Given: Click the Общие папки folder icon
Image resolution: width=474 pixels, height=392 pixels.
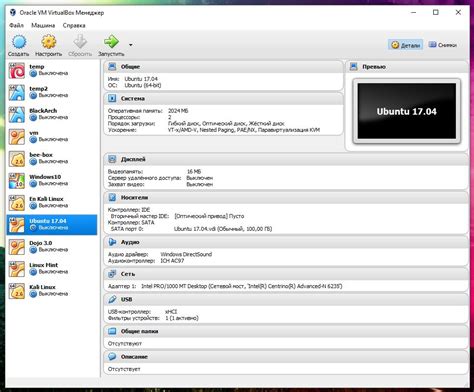Looking at the screenshot, I should 112,331.
